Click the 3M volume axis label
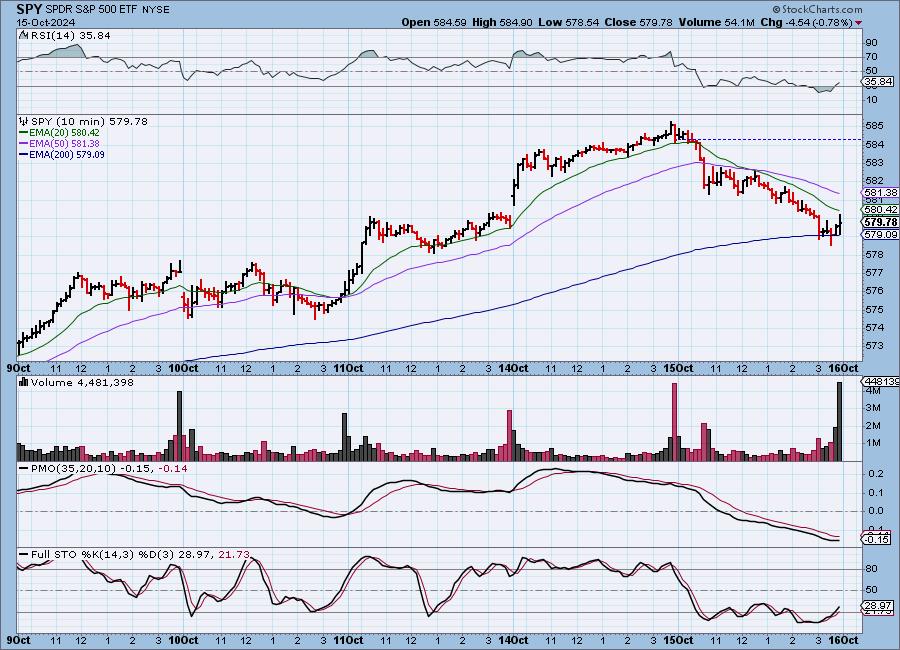 pos(873,408)
